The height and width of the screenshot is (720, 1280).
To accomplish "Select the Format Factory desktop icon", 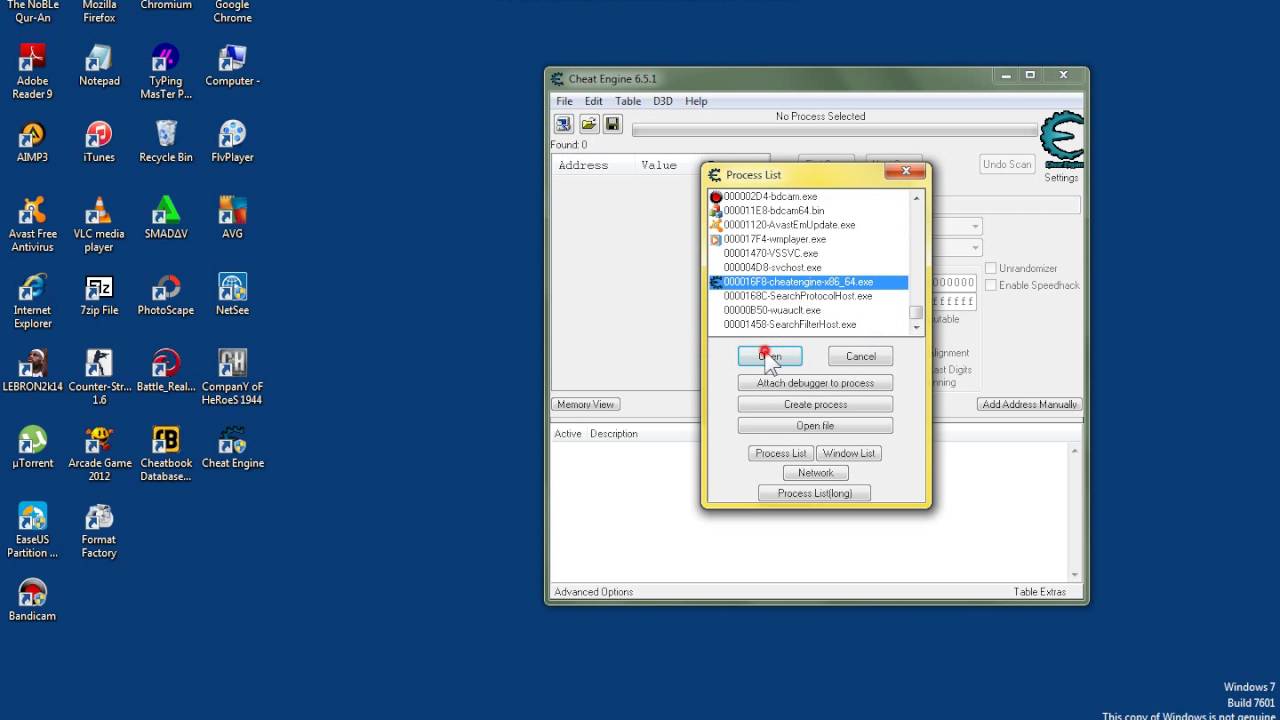I will click(99, 530).
